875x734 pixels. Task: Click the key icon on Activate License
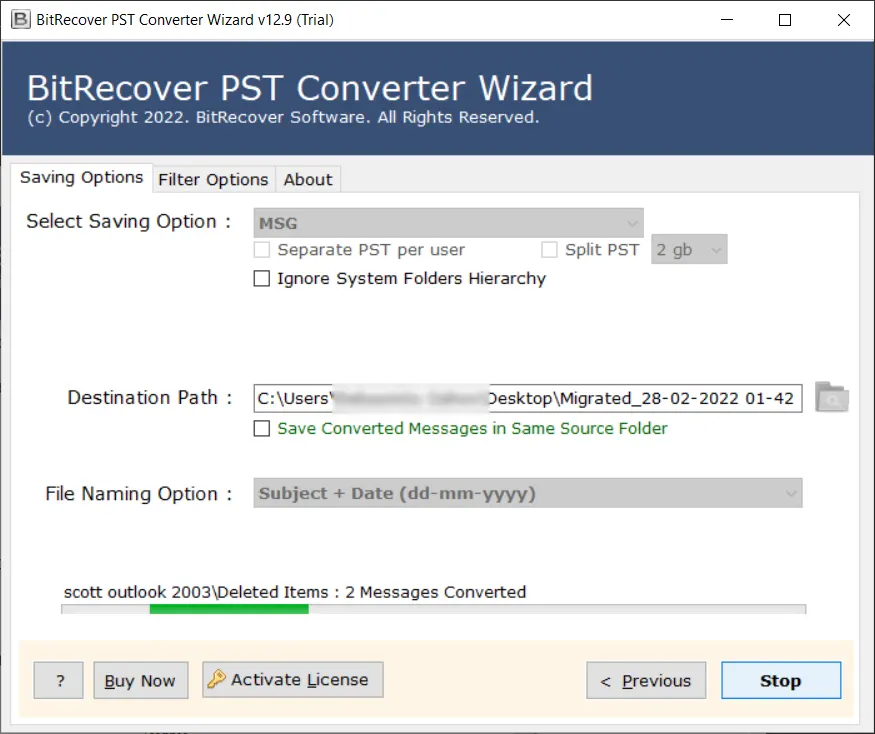click(x=217, y=679)
